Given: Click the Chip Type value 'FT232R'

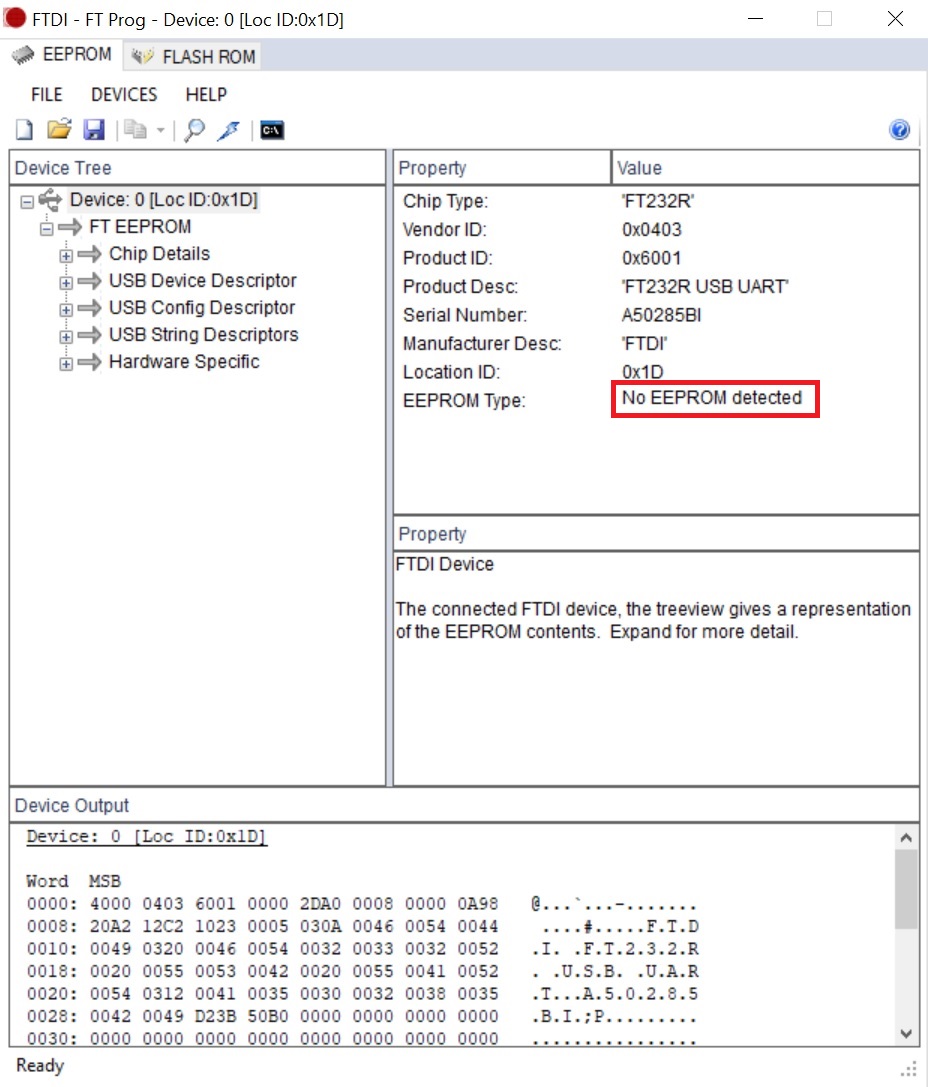Looking at the screenshot, I should point(658,201).
